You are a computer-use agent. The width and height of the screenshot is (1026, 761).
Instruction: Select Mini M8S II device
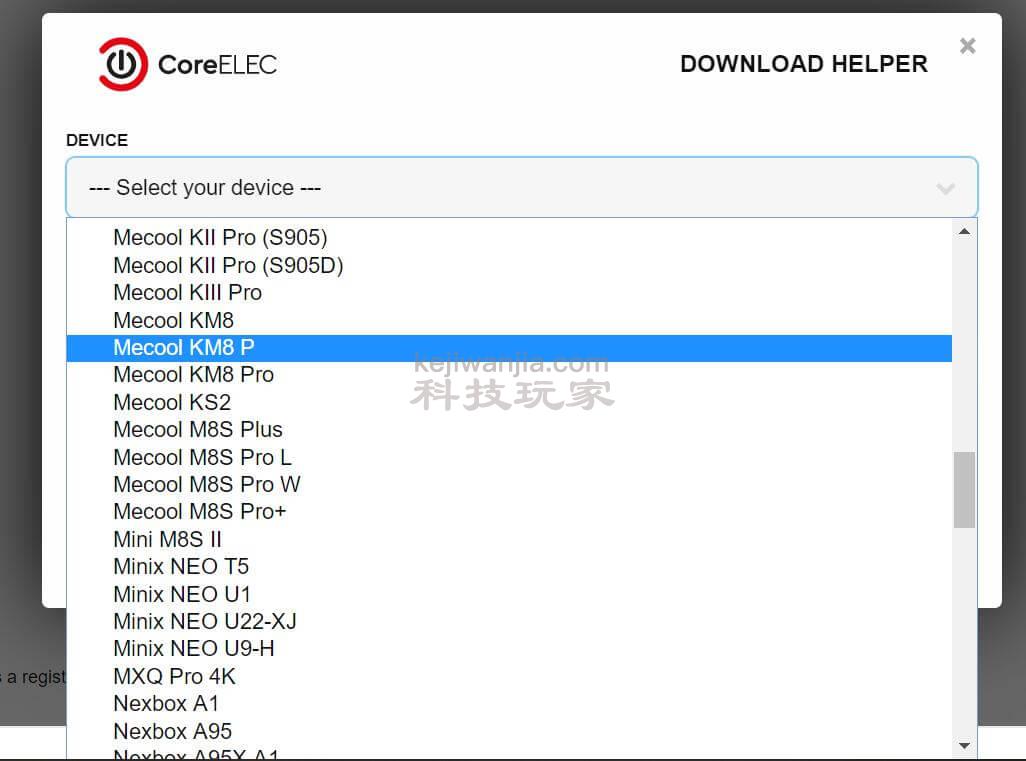(x=509, y=539)
